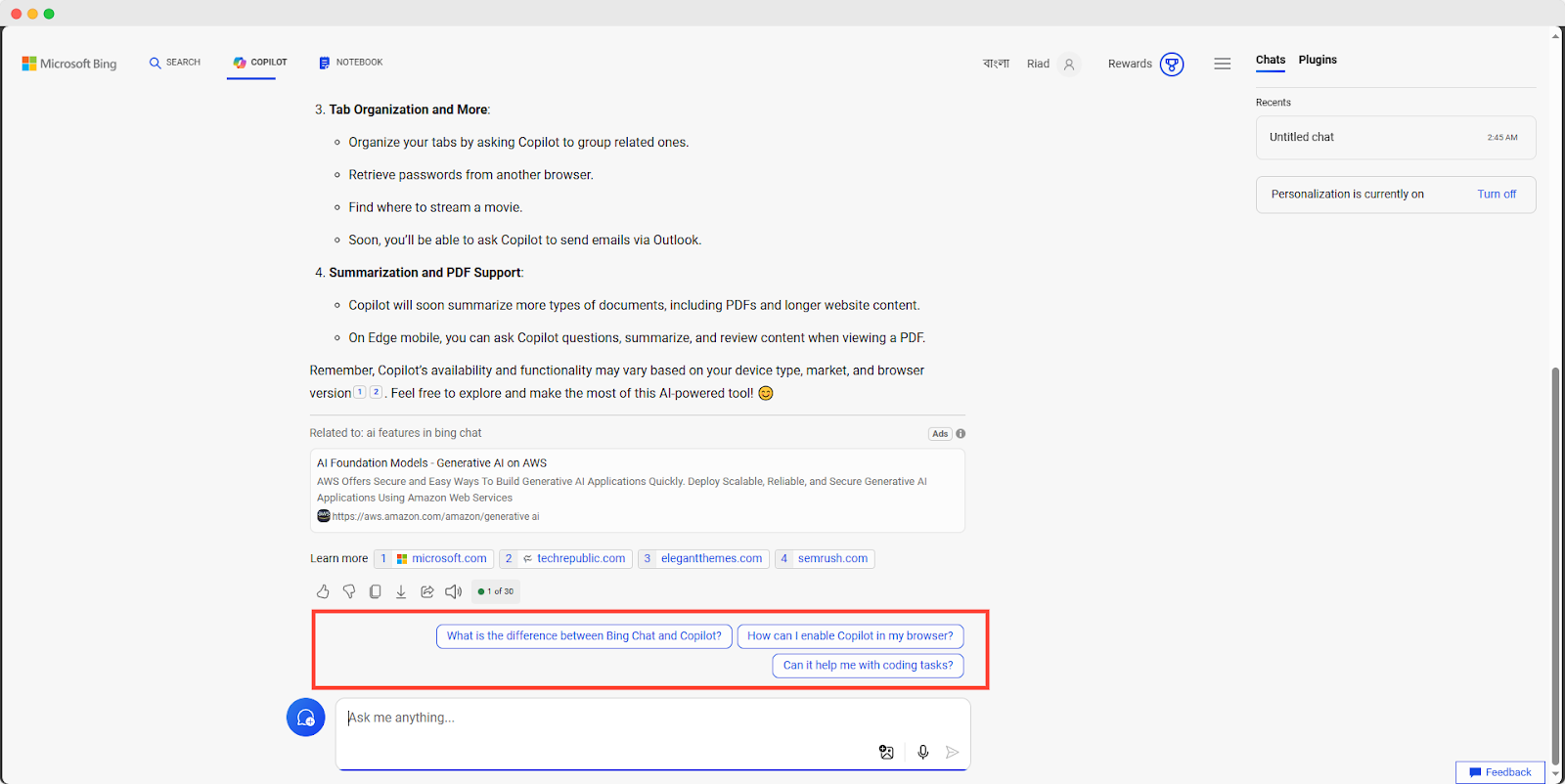Click the Summarization and PDF Support heading
The width and height of the screenshot is (1565, 784).
425,273
